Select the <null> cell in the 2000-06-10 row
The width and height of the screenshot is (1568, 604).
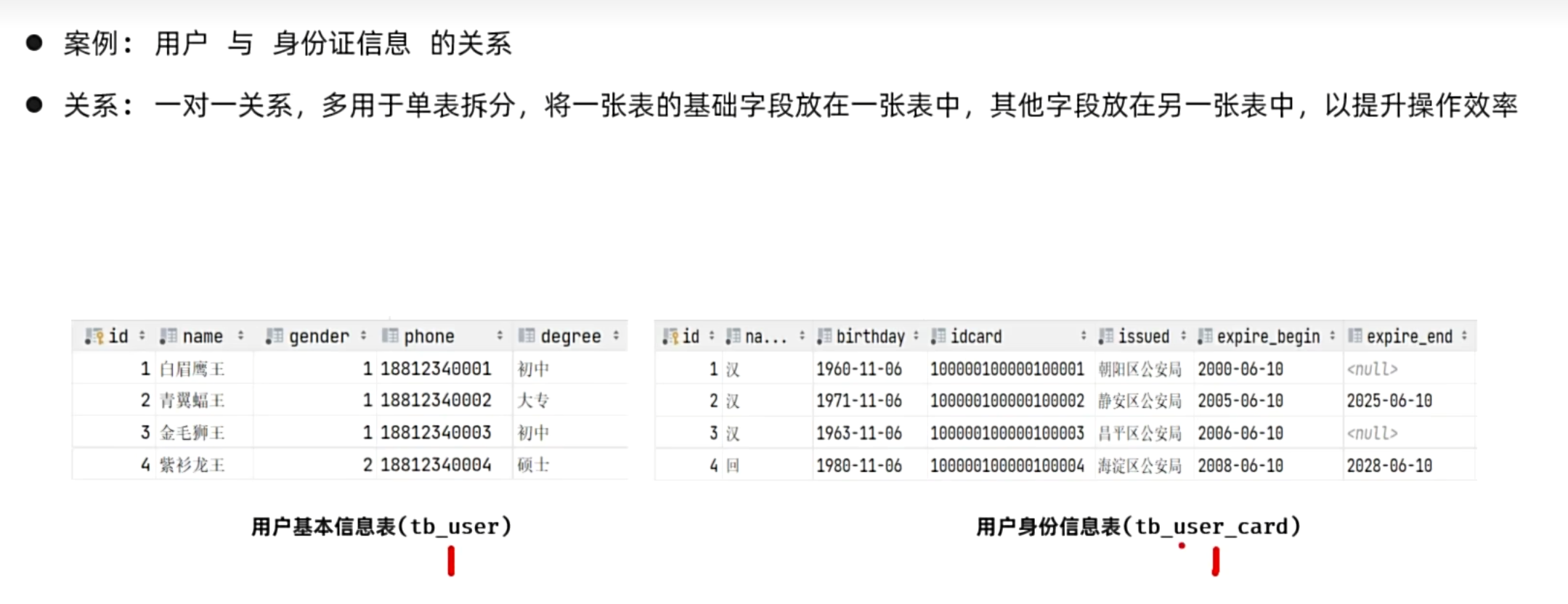pos(1372,370)
